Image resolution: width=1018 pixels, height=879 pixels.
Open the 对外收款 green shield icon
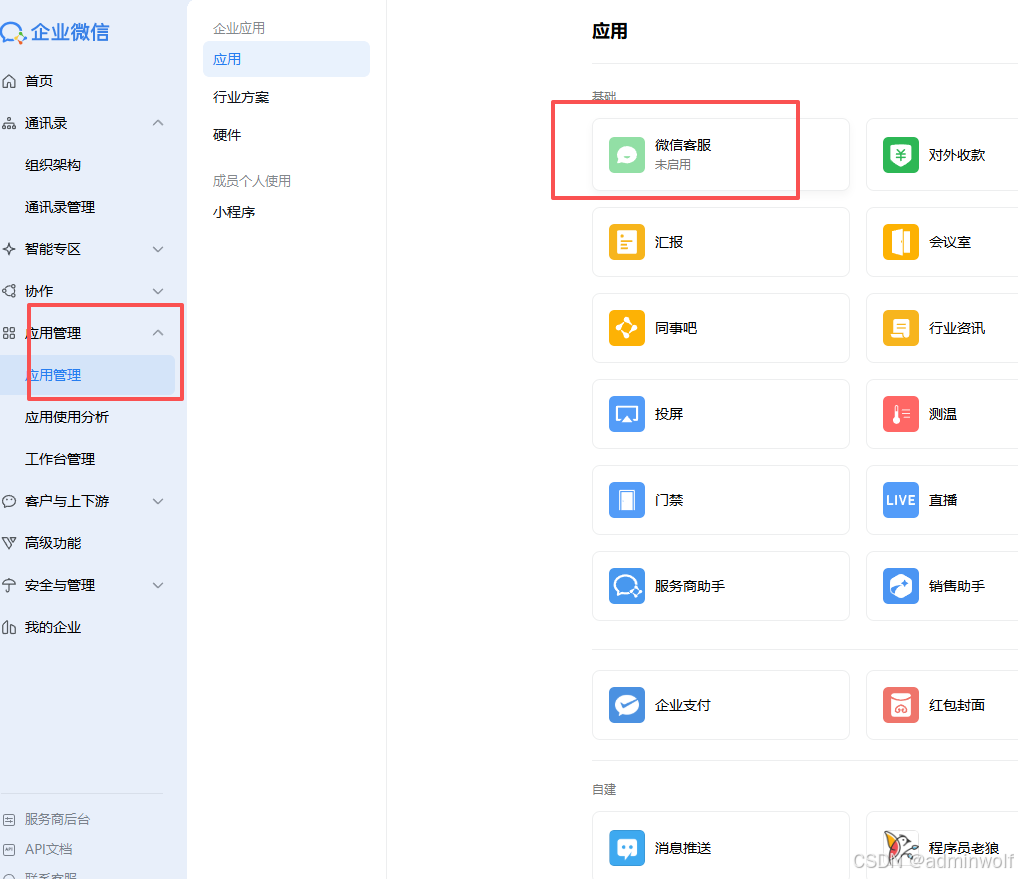click(x=900, y=155)
